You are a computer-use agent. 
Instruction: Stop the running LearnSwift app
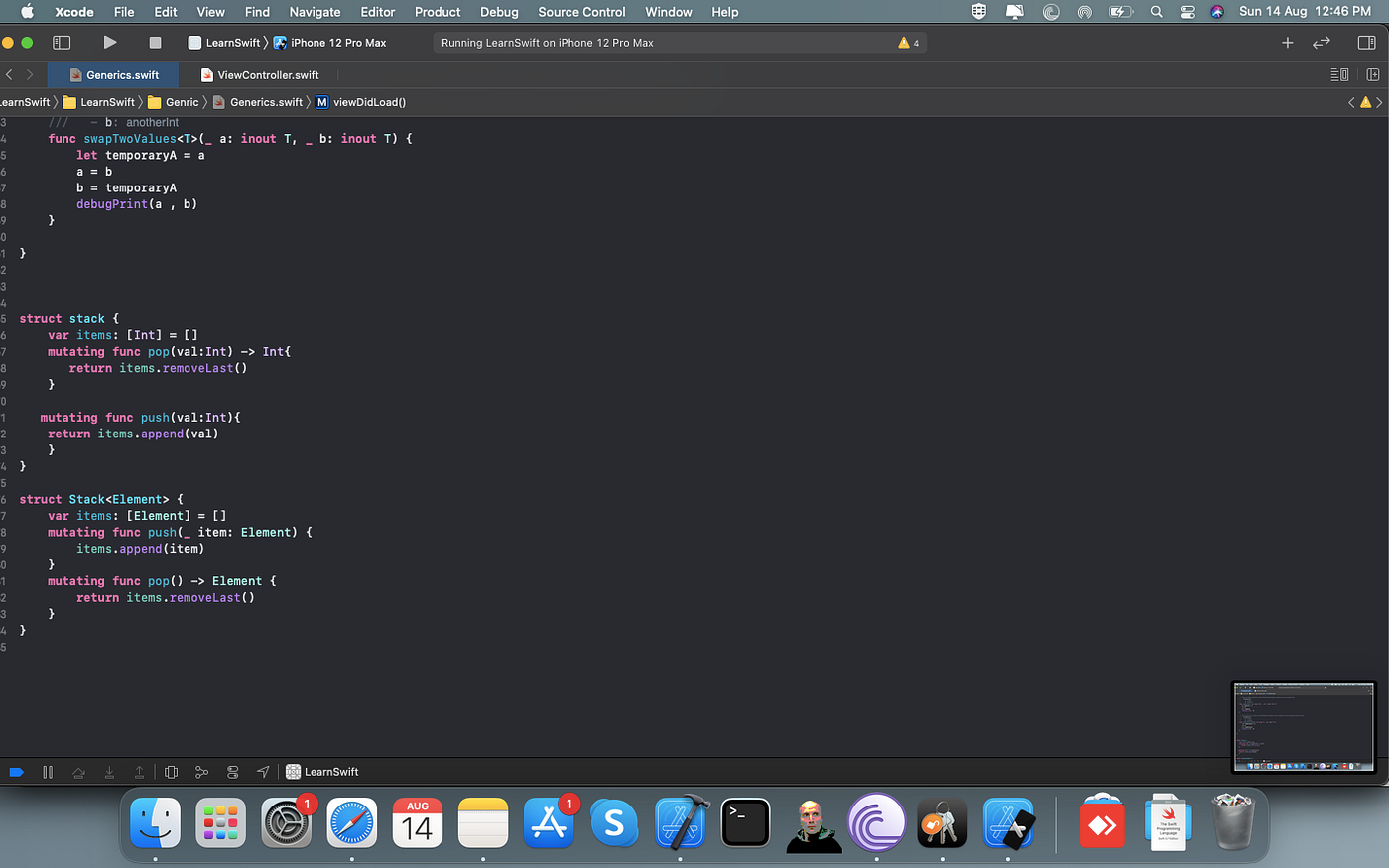point(155,43)
